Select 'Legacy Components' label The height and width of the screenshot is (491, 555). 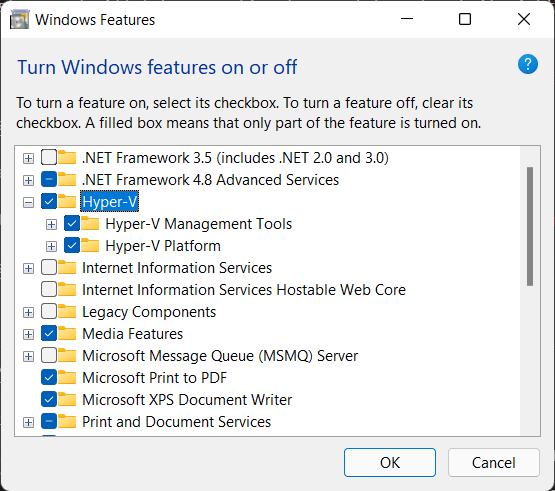(149, 312)
